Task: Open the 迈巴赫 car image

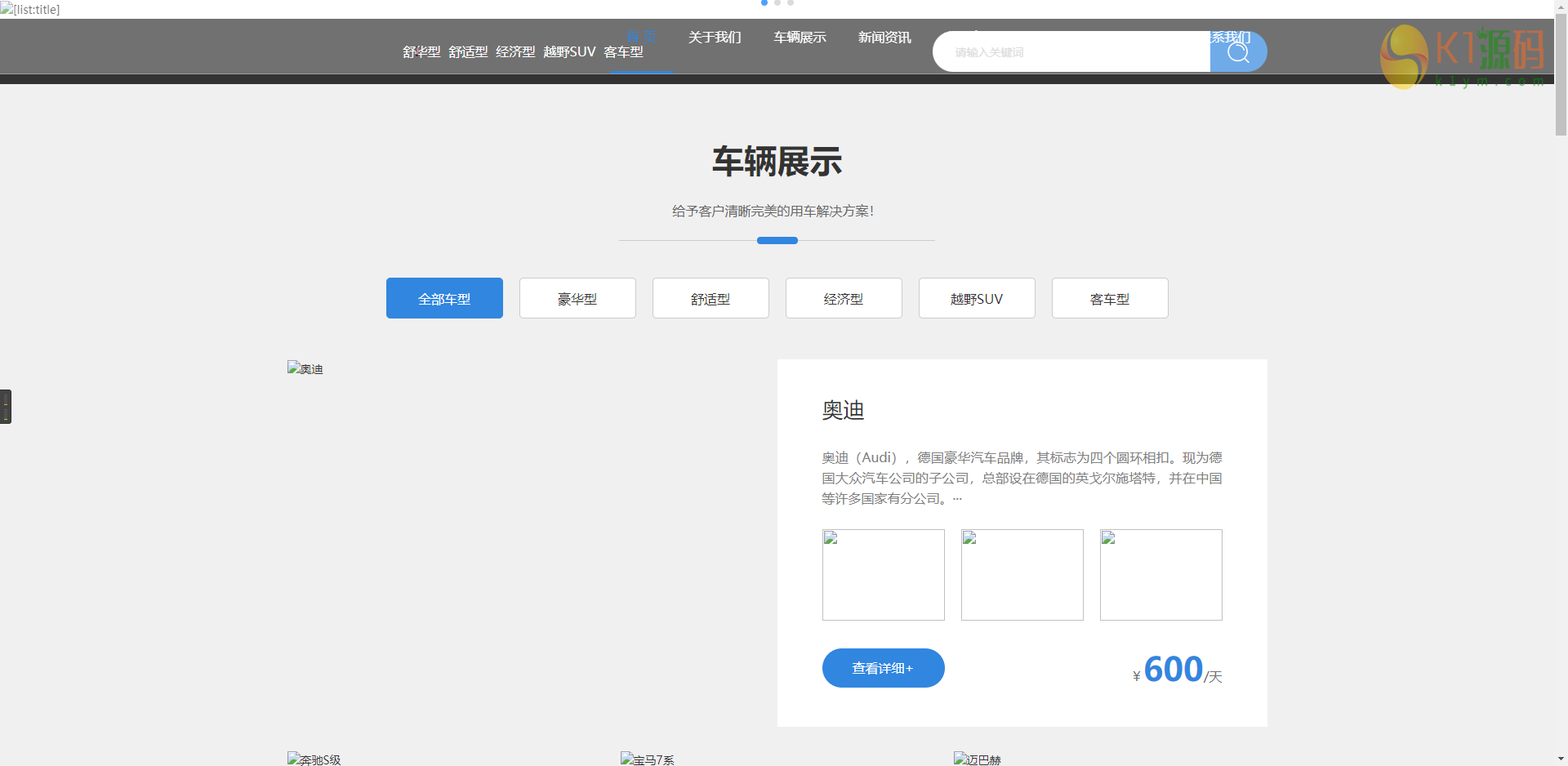Action: (x=977, y=759)
